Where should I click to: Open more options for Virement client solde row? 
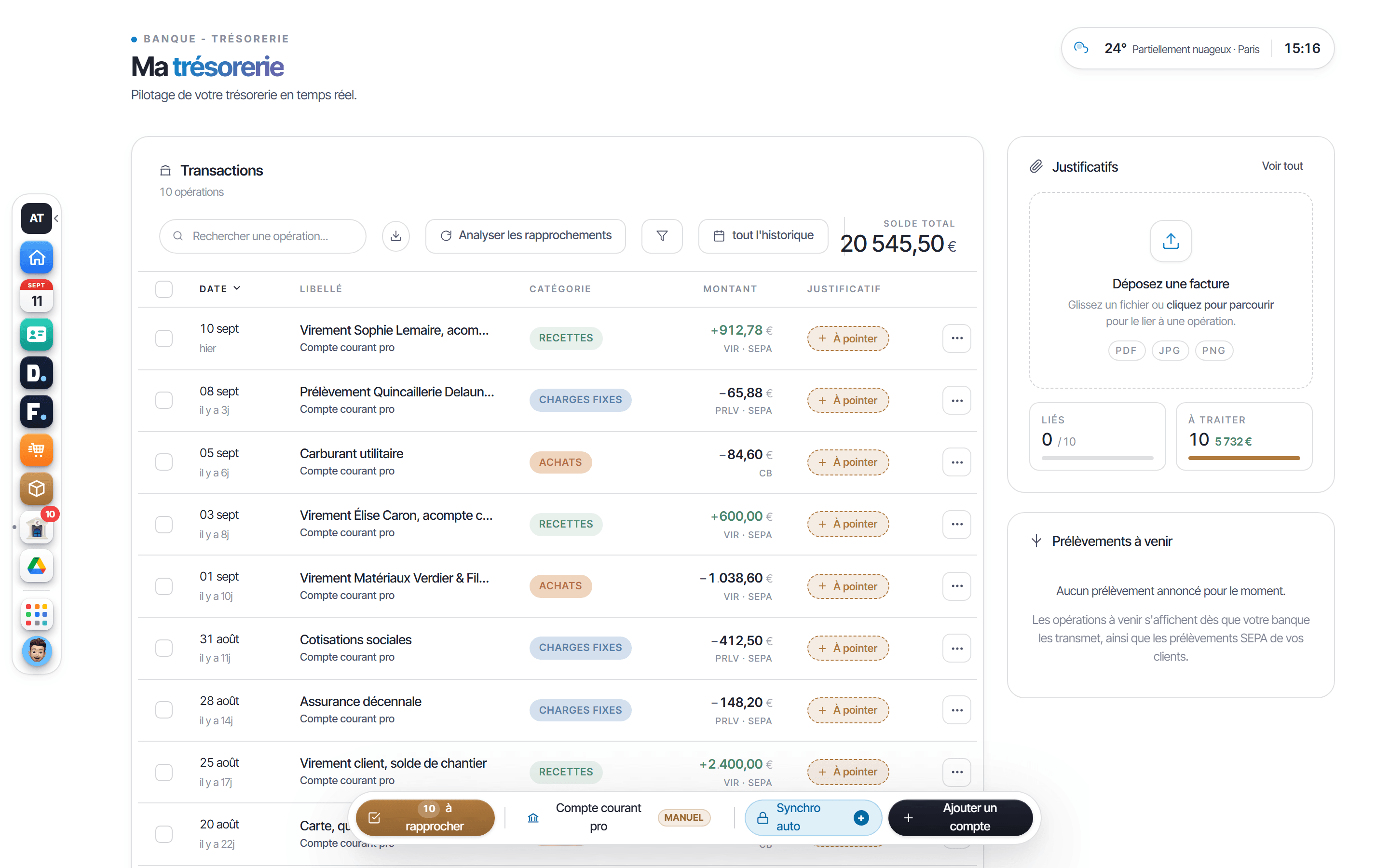[x=956, y=772]
